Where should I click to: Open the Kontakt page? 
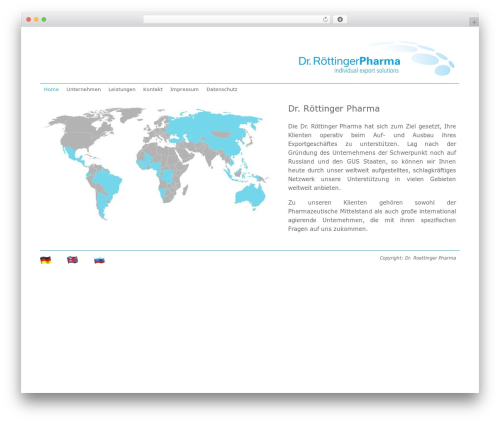tap(153, 89)
